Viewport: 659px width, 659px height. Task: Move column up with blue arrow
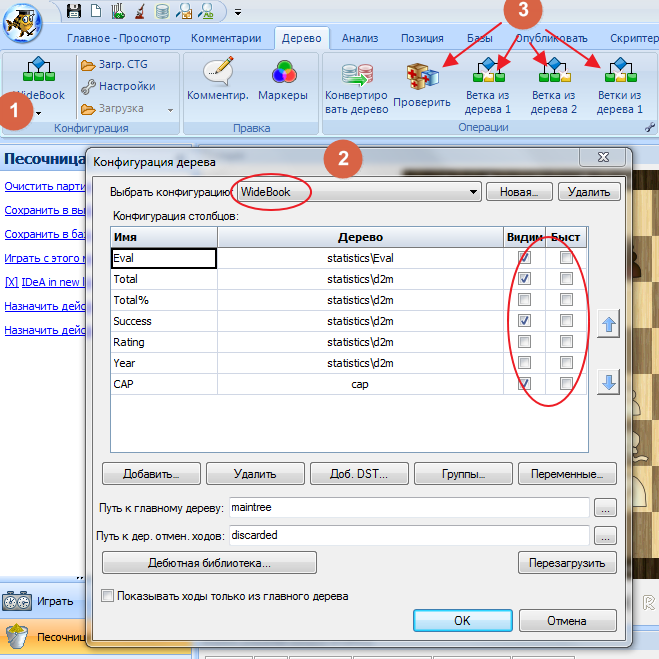click(x=609, y=324)
